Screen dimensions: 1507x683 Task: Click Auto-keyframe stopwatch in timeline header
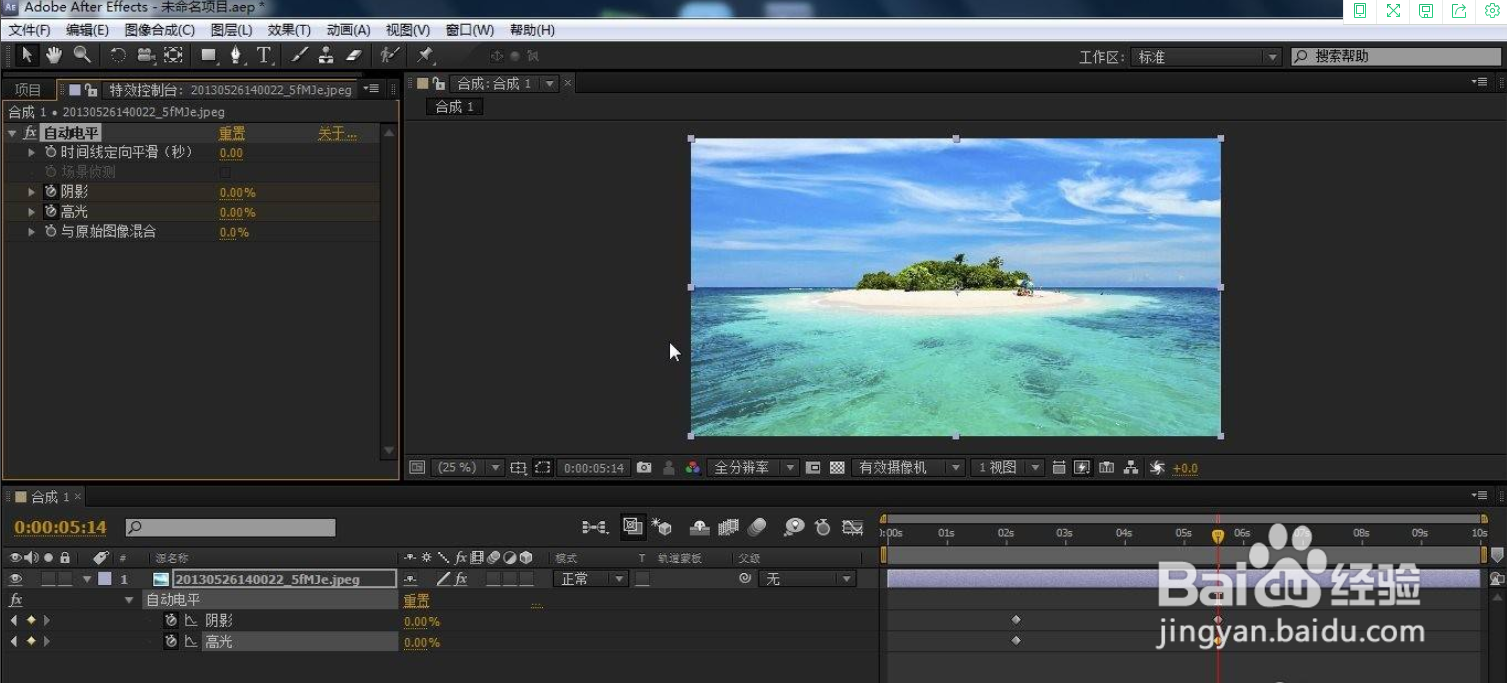point(823,527)
